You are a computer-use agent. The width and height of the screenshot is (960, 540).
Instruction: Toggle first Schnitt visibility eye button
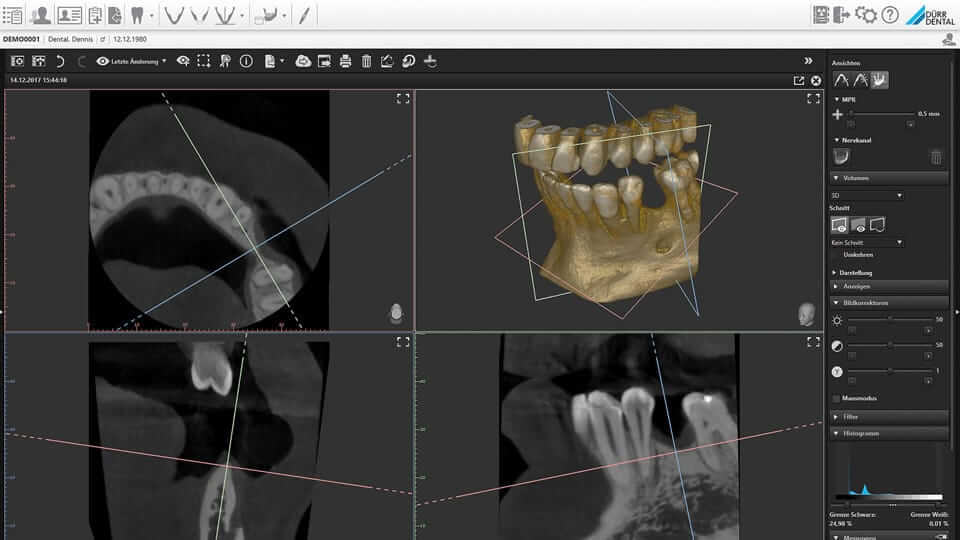coord(840,225)
